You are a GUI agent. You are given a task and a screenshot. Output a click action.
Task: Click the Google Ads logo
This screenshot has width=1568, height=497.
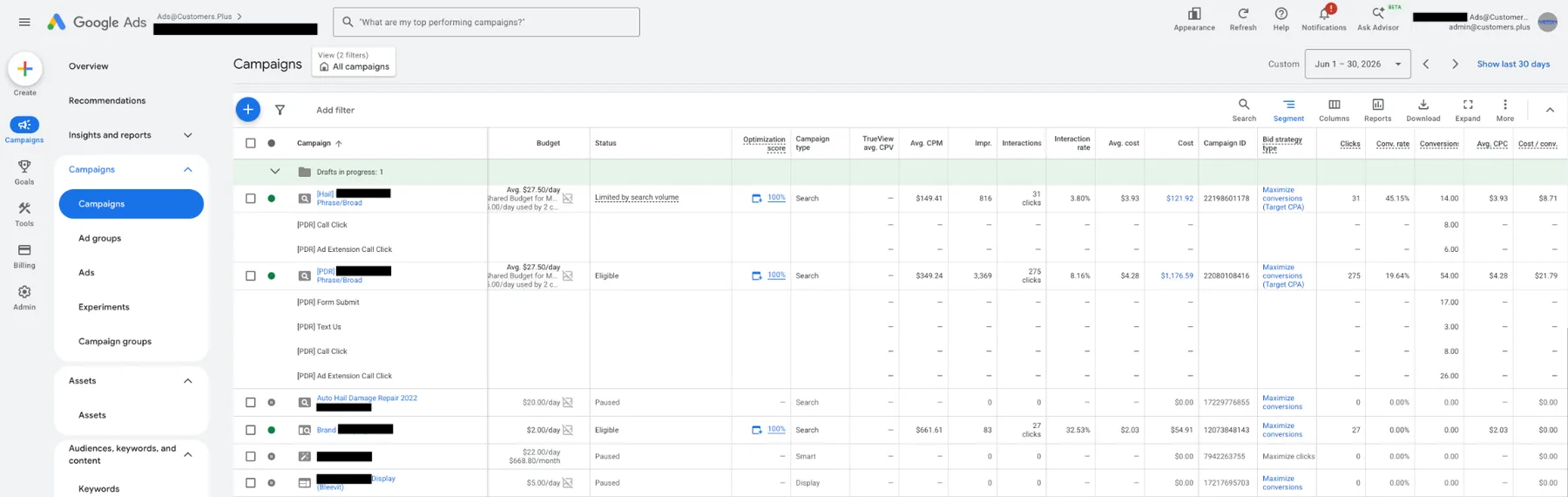(x=96, y=22)
